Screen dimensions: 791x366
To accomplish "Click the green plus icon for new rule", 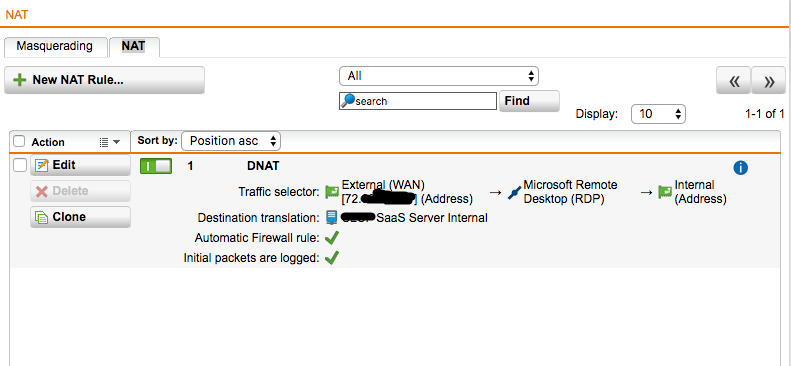I will [x=19, y=80].
